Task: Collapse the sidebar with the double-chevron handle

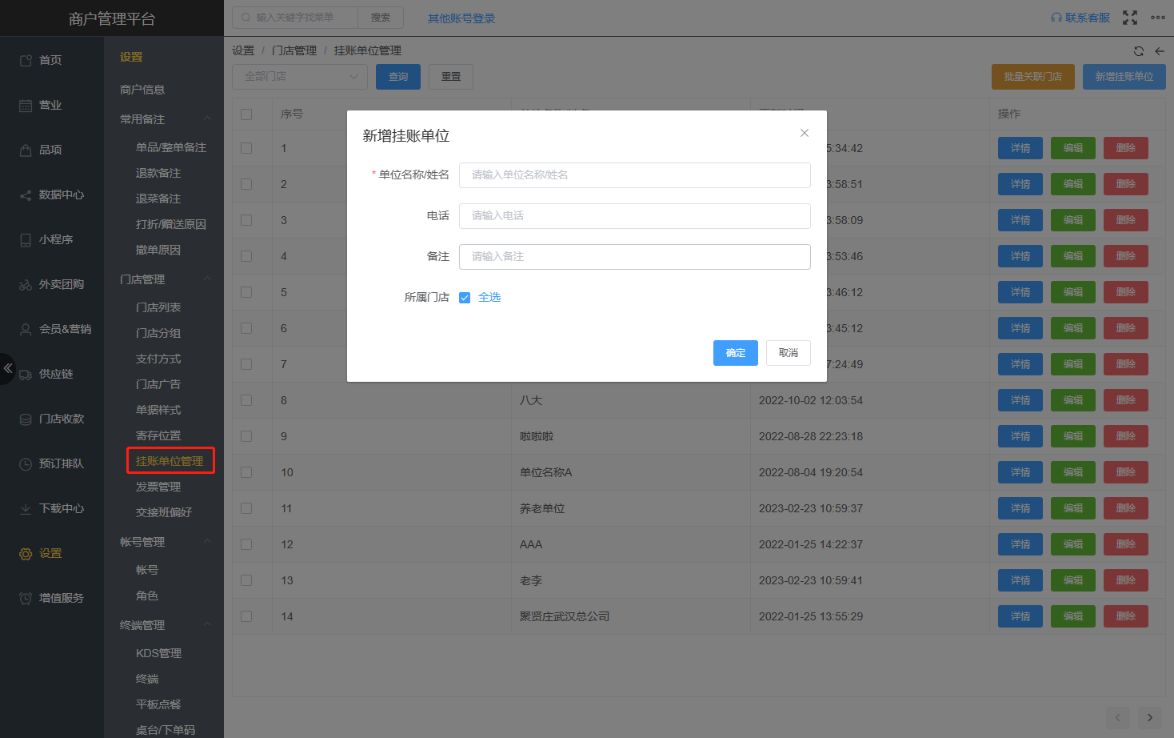Action: 7,368
